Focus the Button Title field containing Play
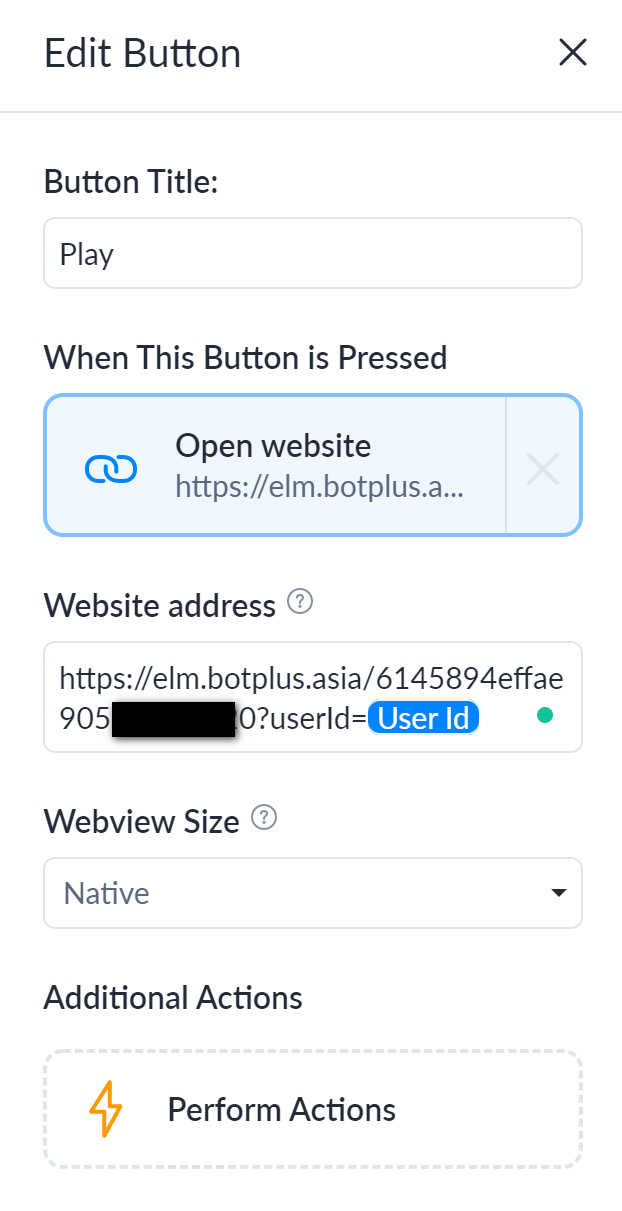This screenshot has width=622, height=1211. [x=312, y=254]
